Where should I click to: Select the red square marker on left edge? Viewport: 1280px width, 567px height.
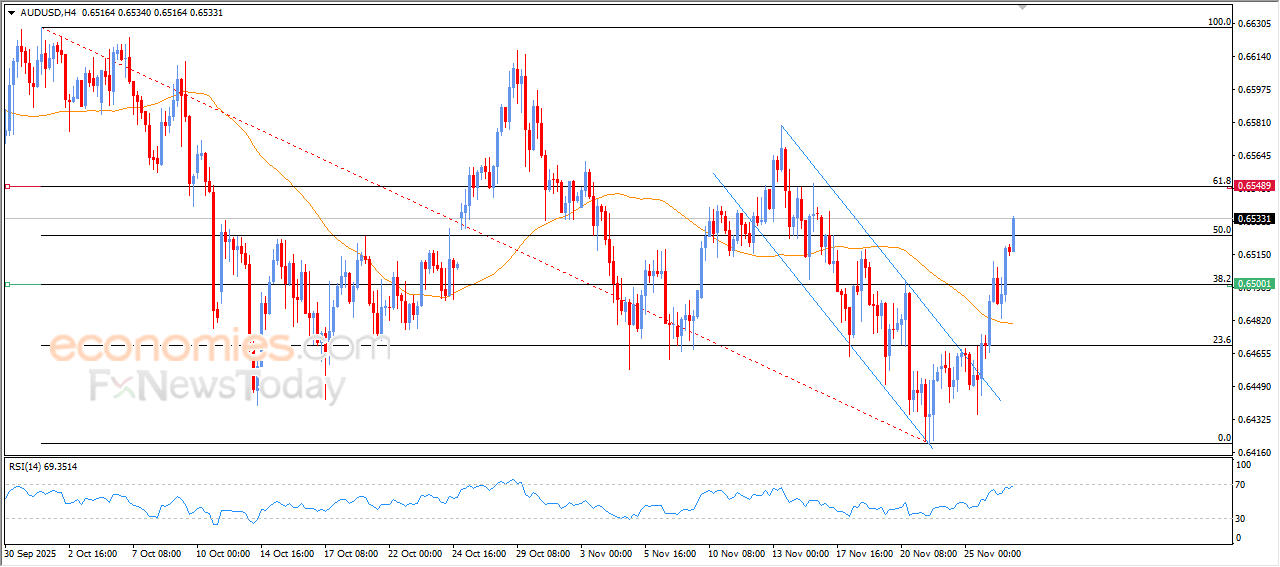click(x=8, y=186)
